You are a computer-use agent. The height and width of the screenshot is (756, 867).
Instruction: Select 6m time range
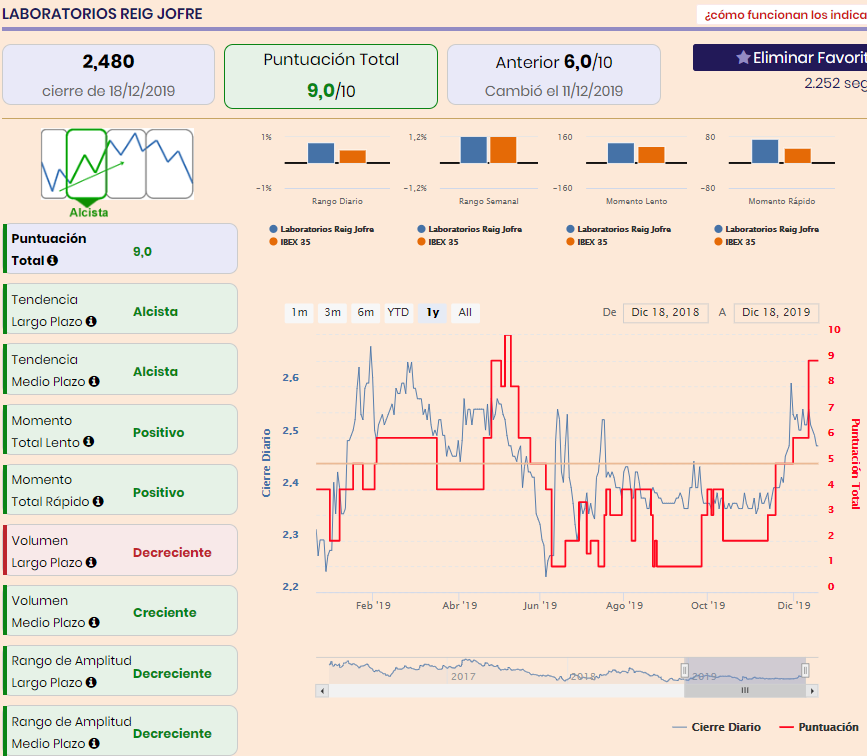(x=365, y=312)
